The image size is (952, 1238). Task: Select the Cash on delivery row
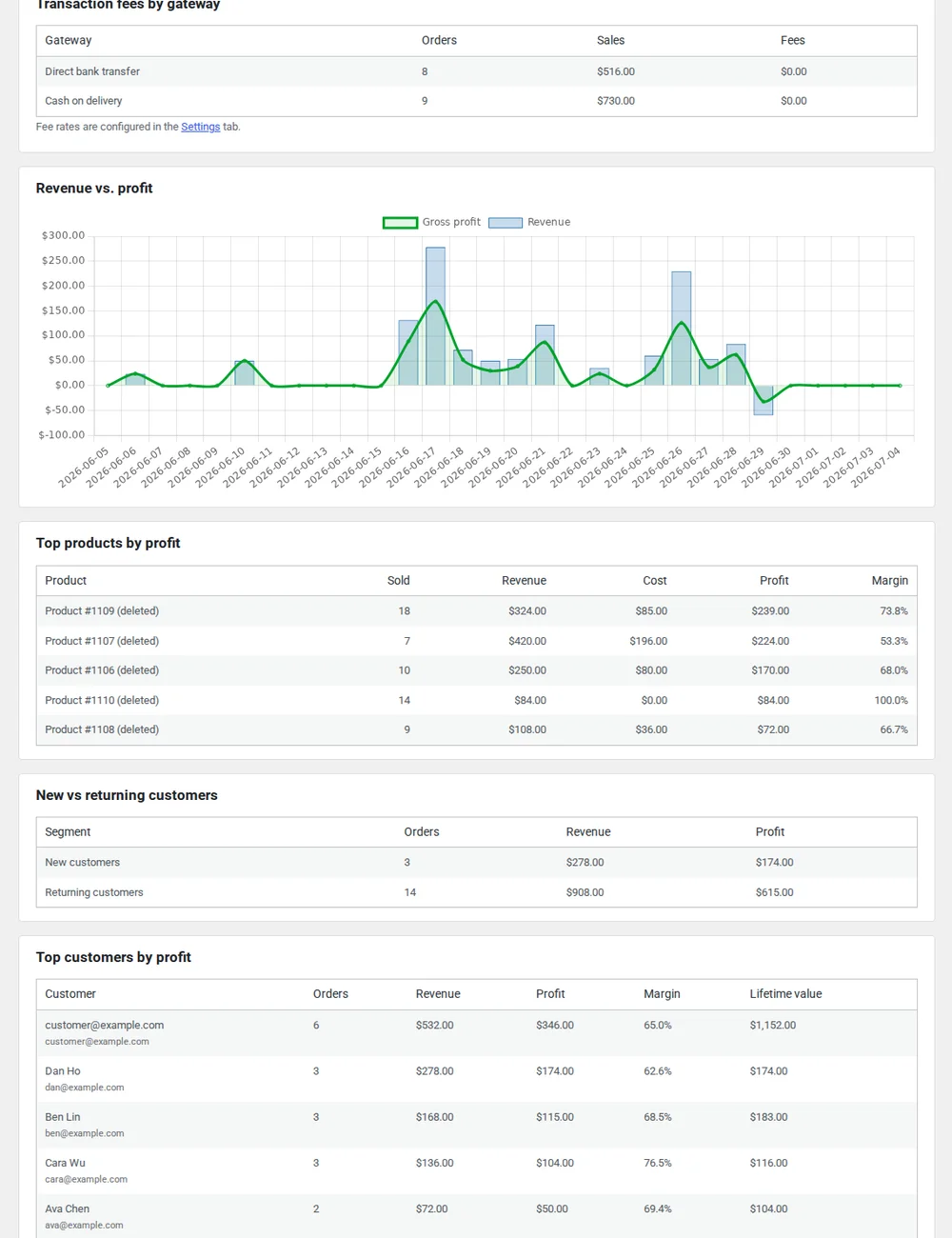(476, 101)
